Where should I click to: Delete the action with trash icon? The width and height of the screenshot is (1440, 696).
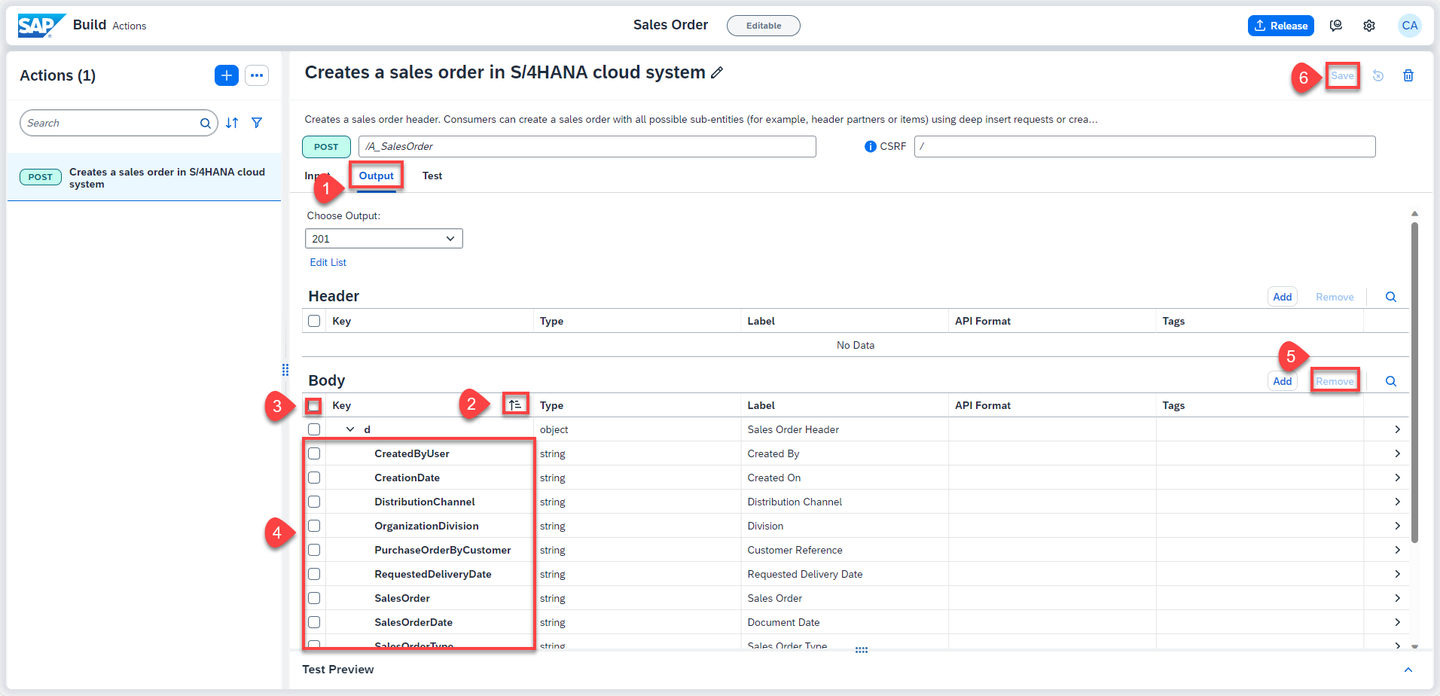[x=1408, y=76]
